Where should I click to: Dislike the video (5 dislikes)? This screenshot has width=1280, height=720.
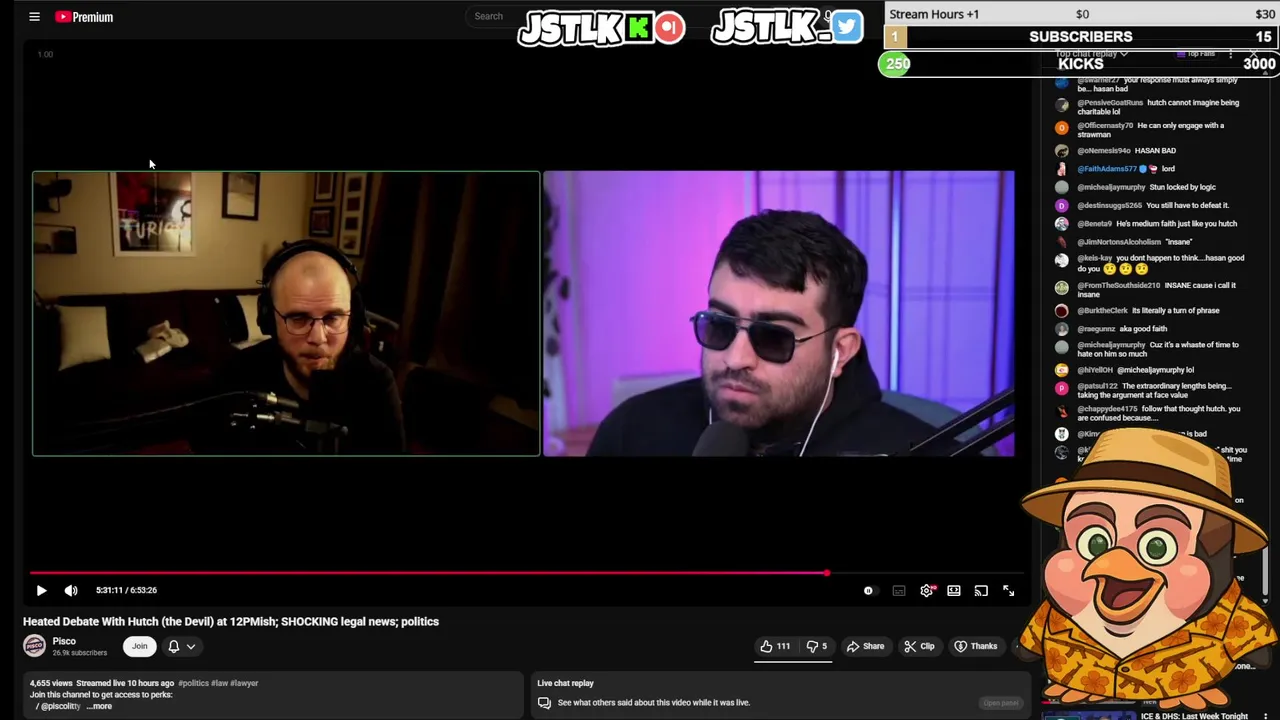pyautogui.click(x=817, y=646)
